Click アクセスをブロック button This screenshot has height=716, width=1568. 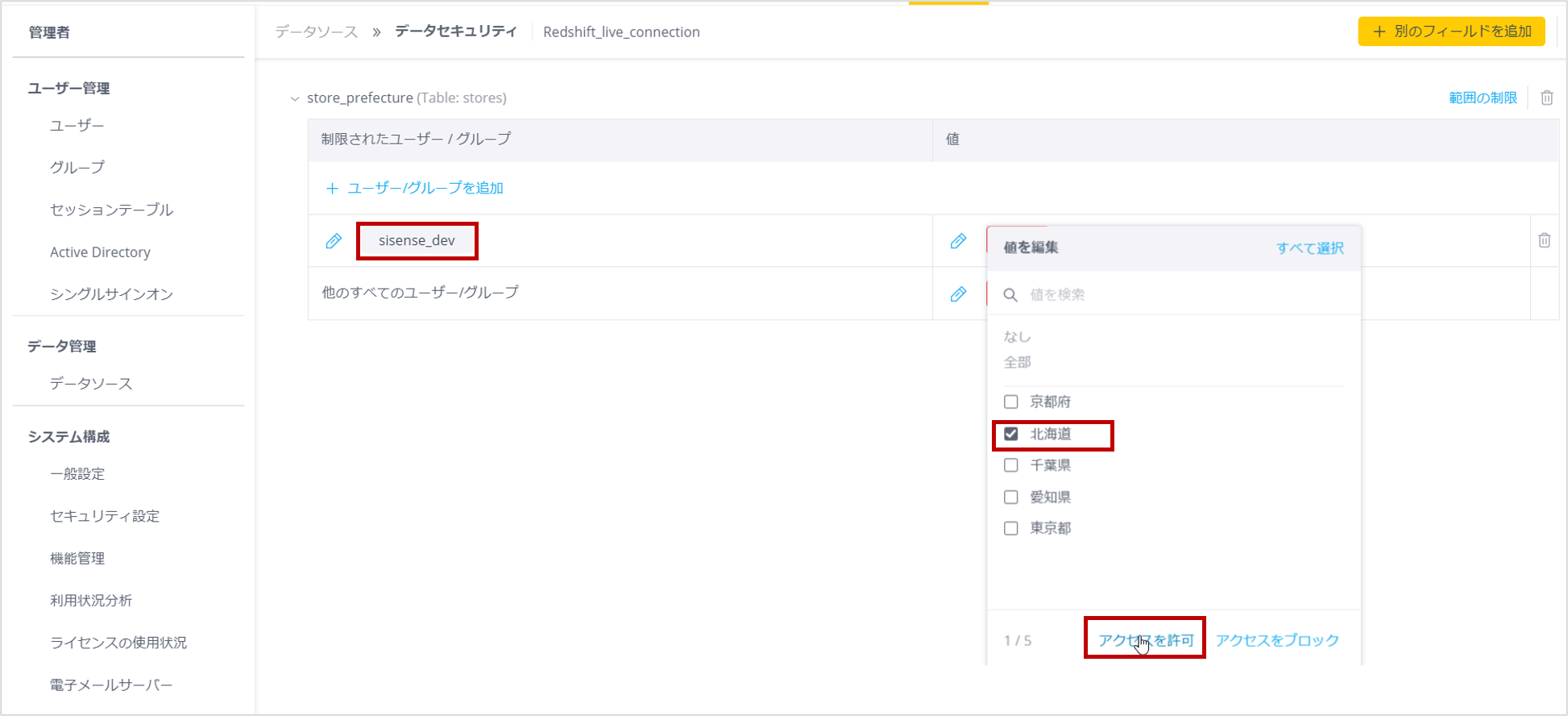[1277, 640]
